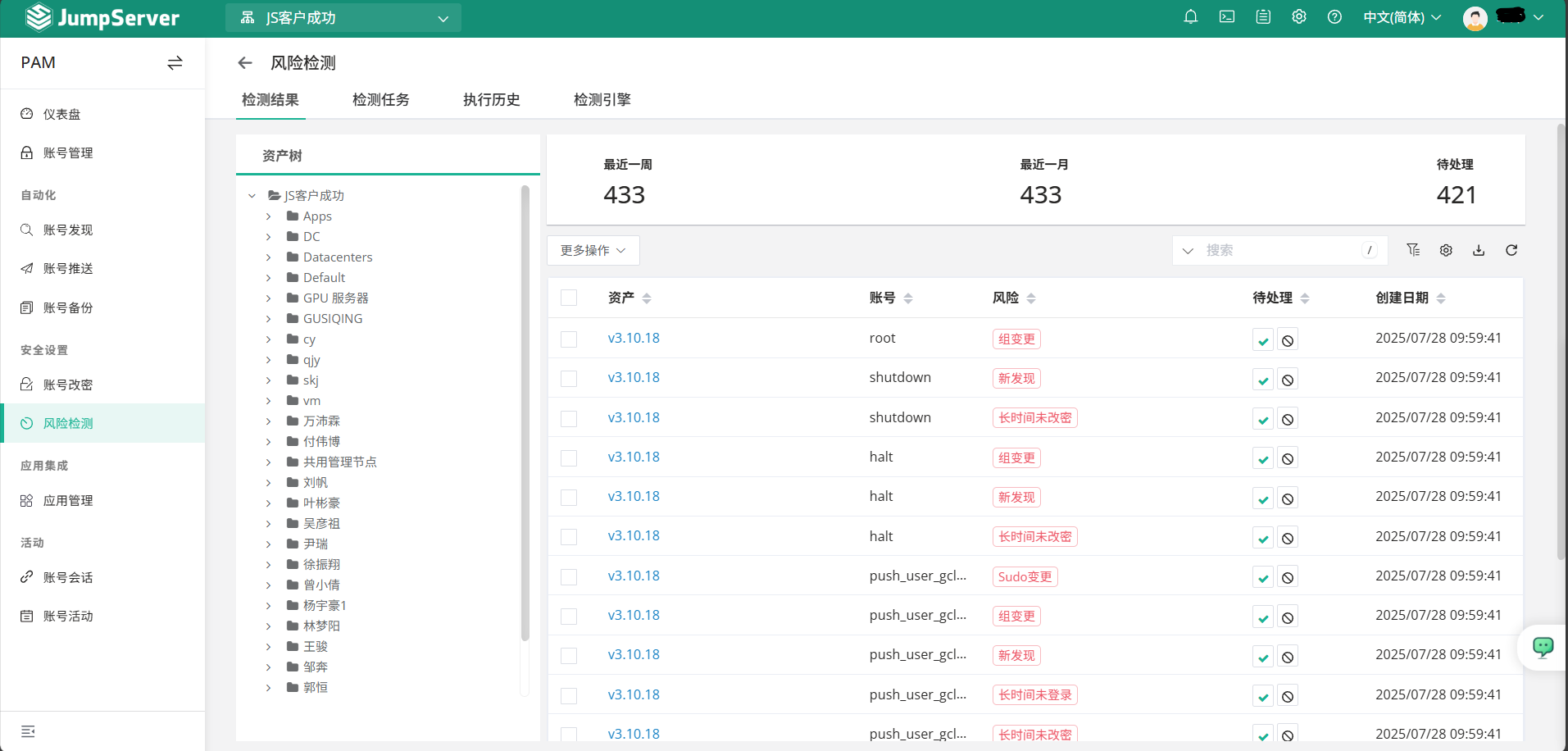Select the header checkbox to select all rows

coord(569,298)
